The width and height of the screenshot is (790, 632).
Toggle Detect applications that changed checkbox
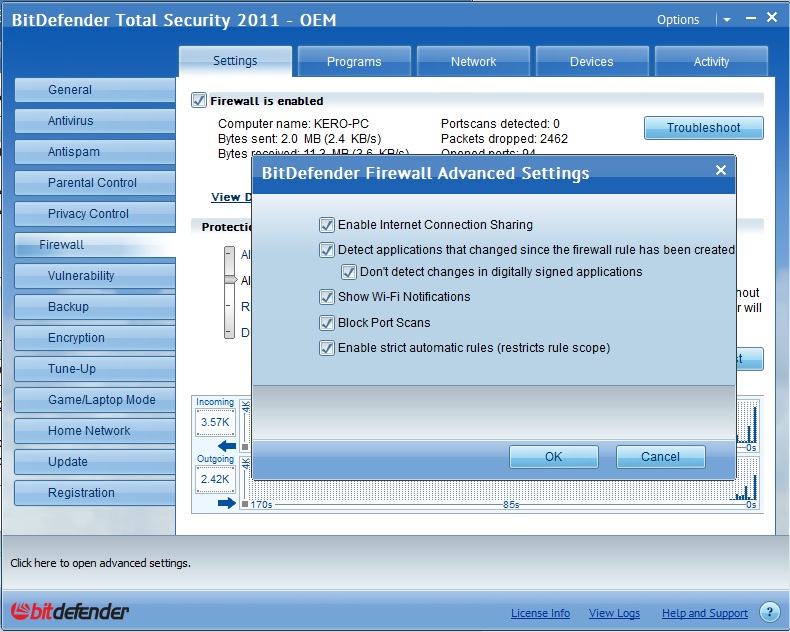point(326,250)
